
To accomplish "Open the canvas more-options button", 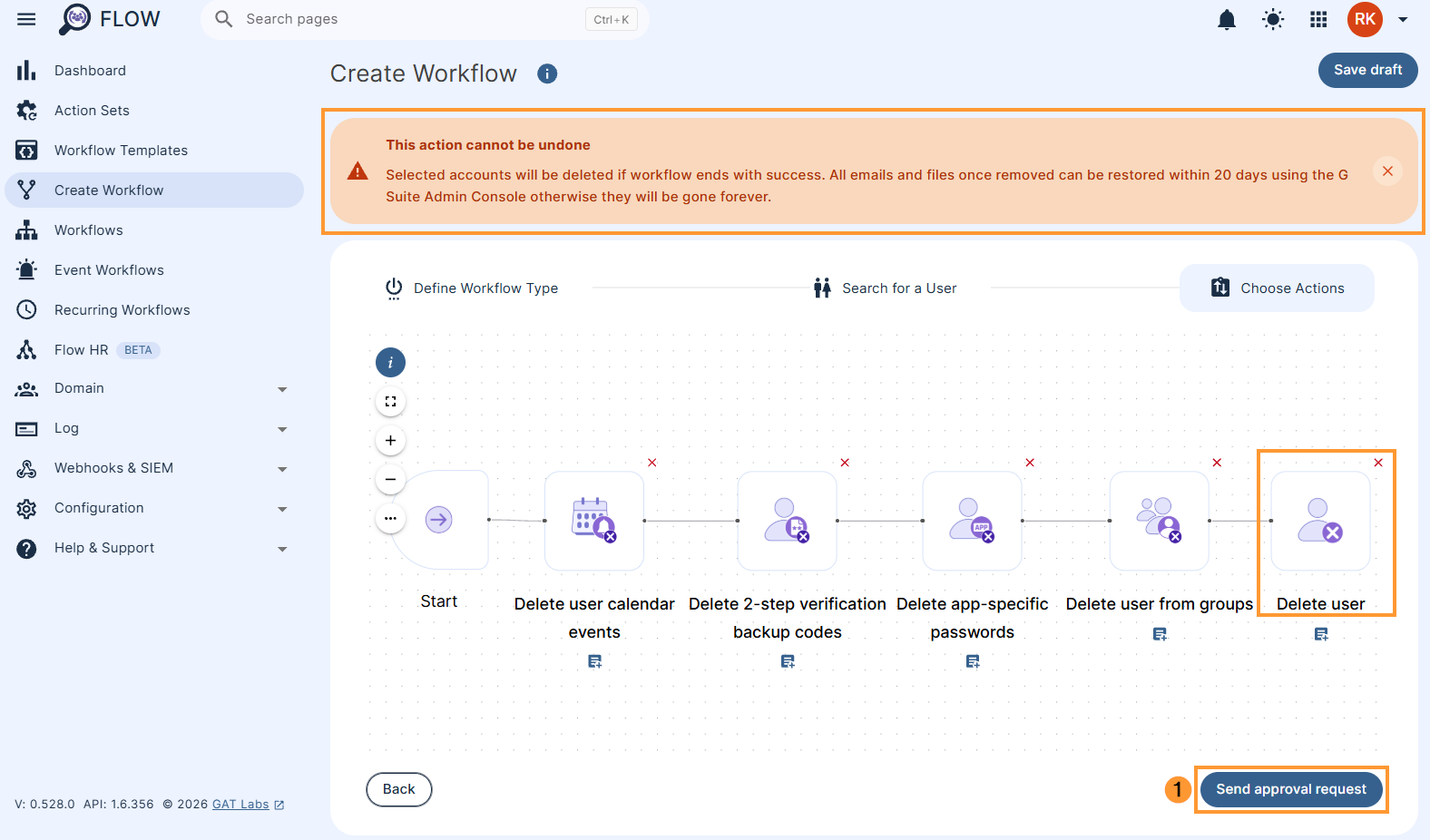I will click(x=390, y=519).
